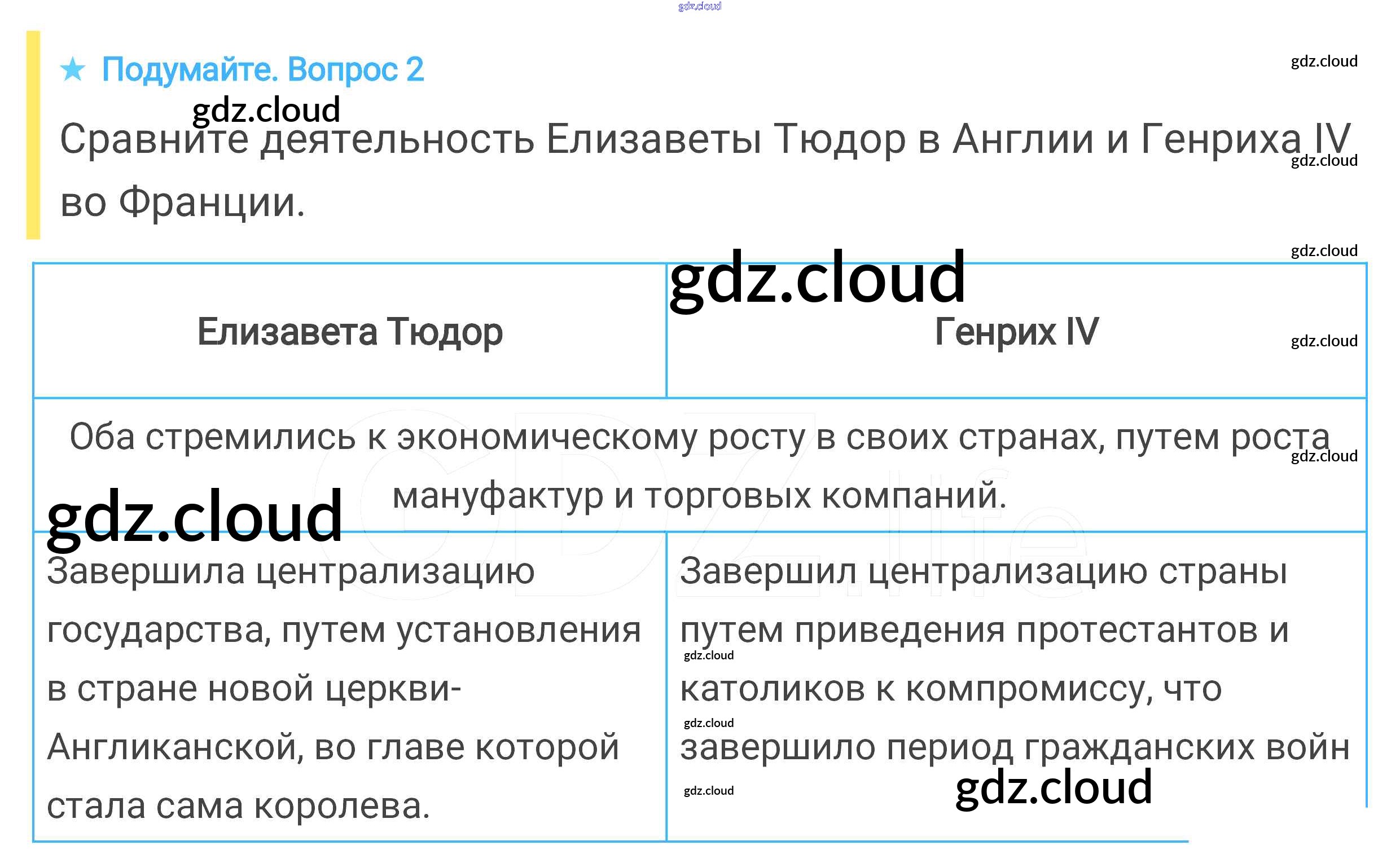Viewport: 1400px width, 863px height.
Task: Click the heading 'Подумайте. Вопрос 2'
Action: (x=262, y=69)
